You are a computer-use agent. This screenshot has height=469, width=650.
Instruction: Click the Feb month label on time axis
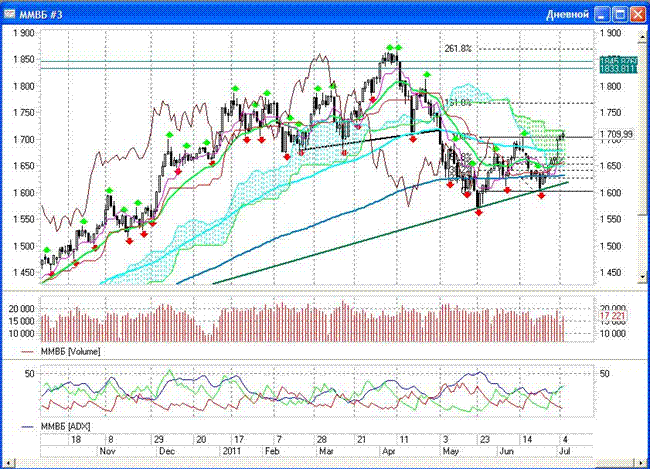[x=272, y=451]
